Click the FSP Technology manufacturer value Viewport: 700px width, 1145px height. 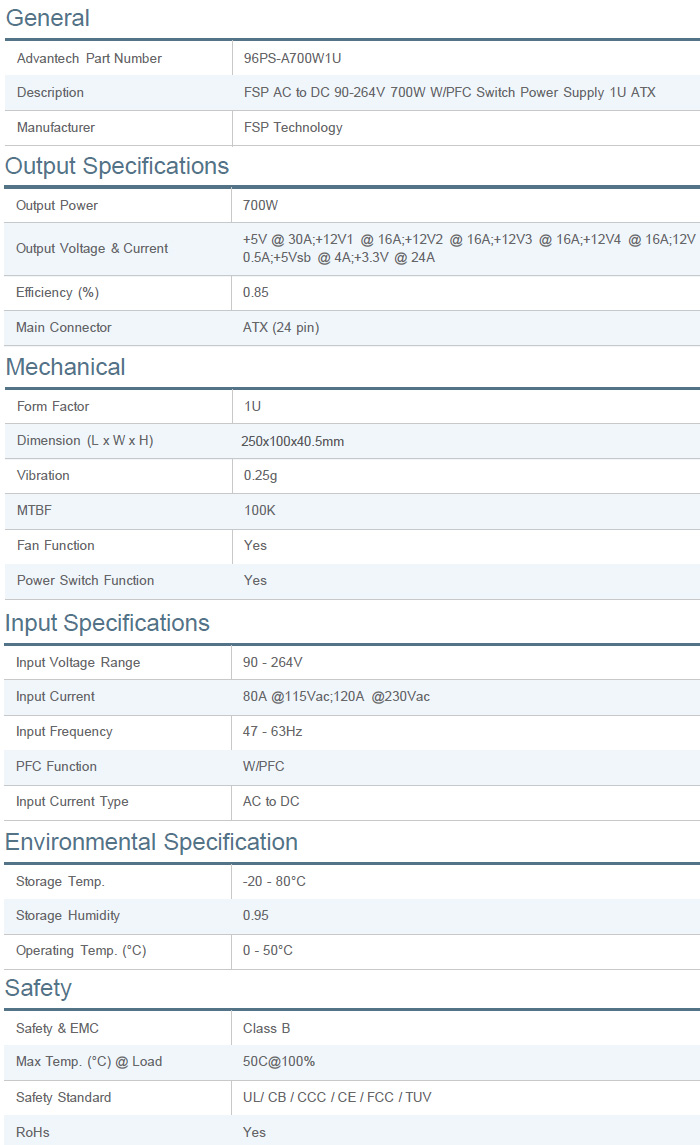point(293,127)
